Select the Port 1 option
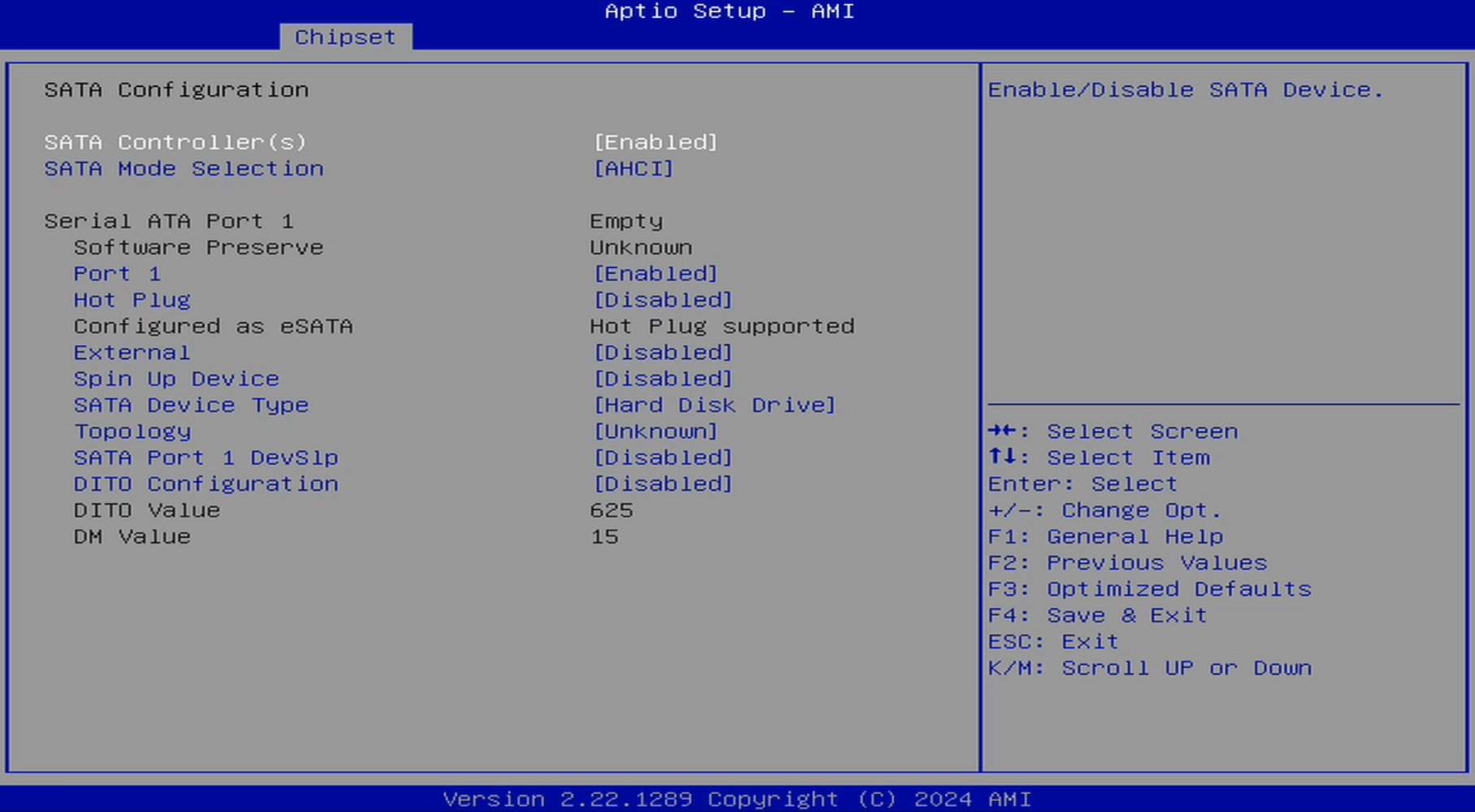The width and height of the screenshot is (1475, 812). click(117, 274)
